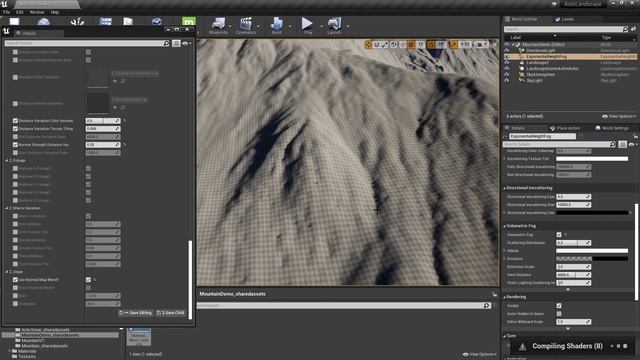640x360 pixels.
Task: Switch to the Place Actors tab
Action: coord(565,128)
